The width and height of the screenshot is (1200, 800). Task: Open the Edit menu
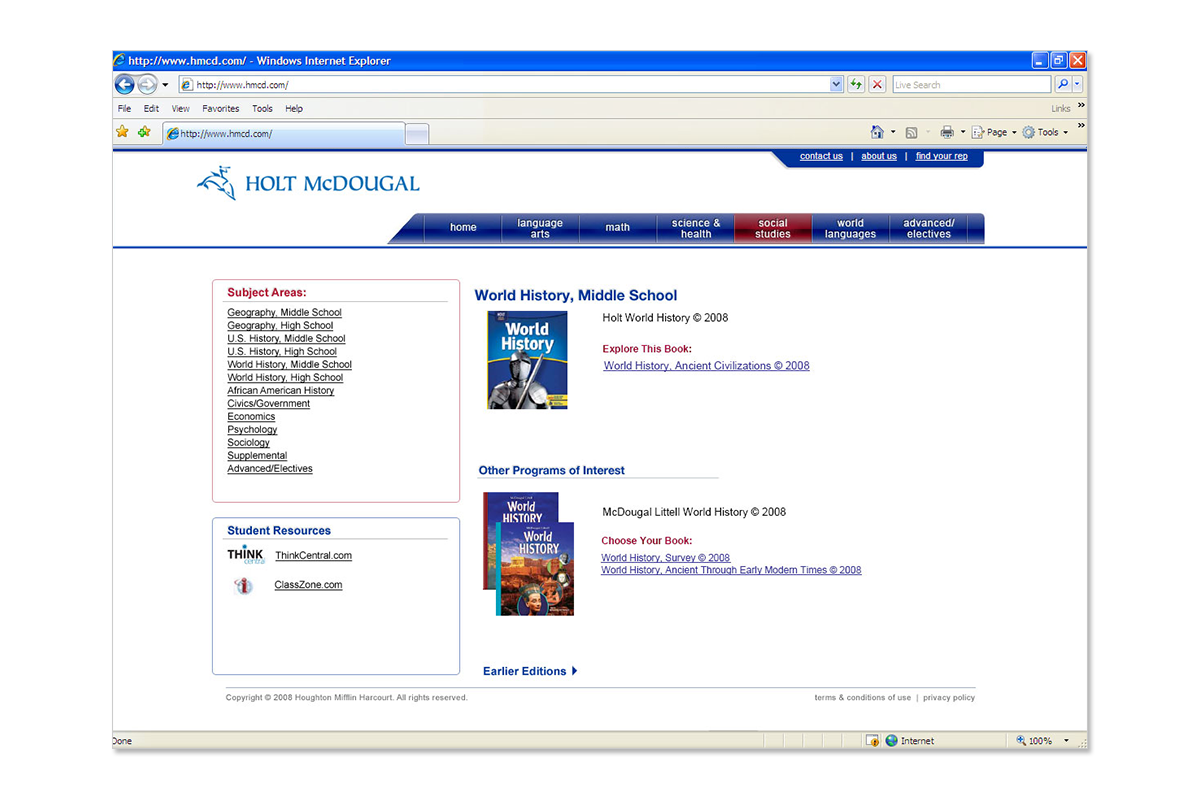pyautogui.click(x=151, y=109)
